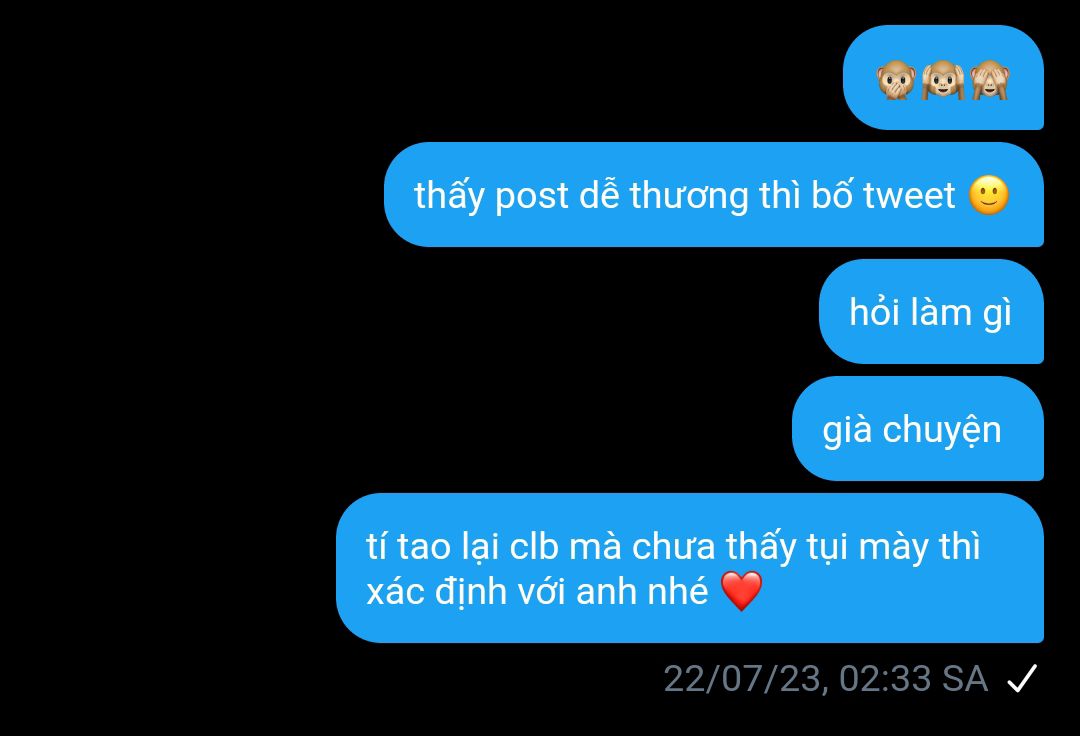Click the sent checkmark icon
The width and height of the screenshot is (1080, 736).
point(1022,678)
